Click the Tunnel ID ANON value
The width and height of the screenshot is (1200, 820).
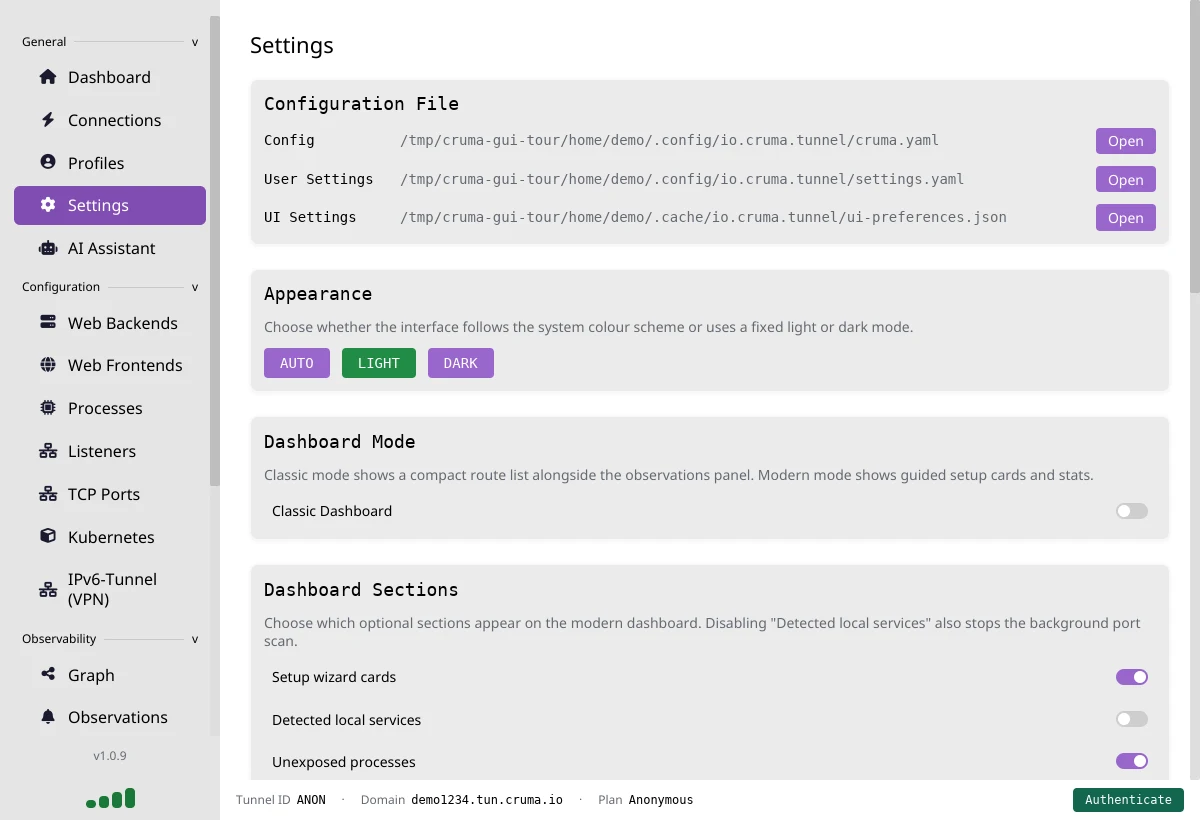311,800
